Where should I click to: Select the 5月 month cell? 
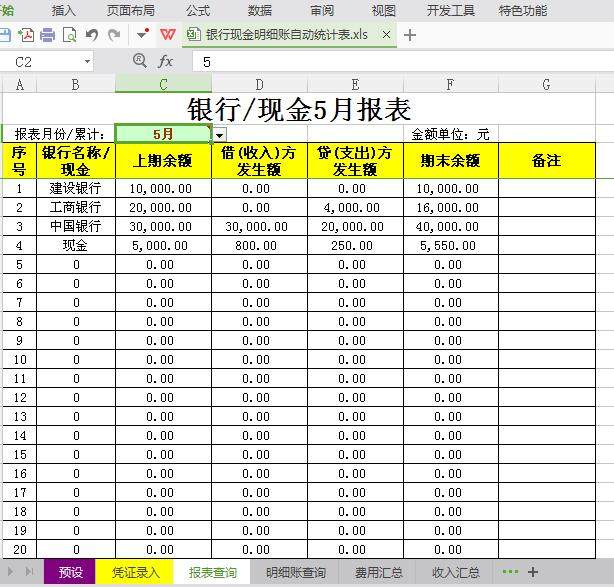tap(163, 134)
